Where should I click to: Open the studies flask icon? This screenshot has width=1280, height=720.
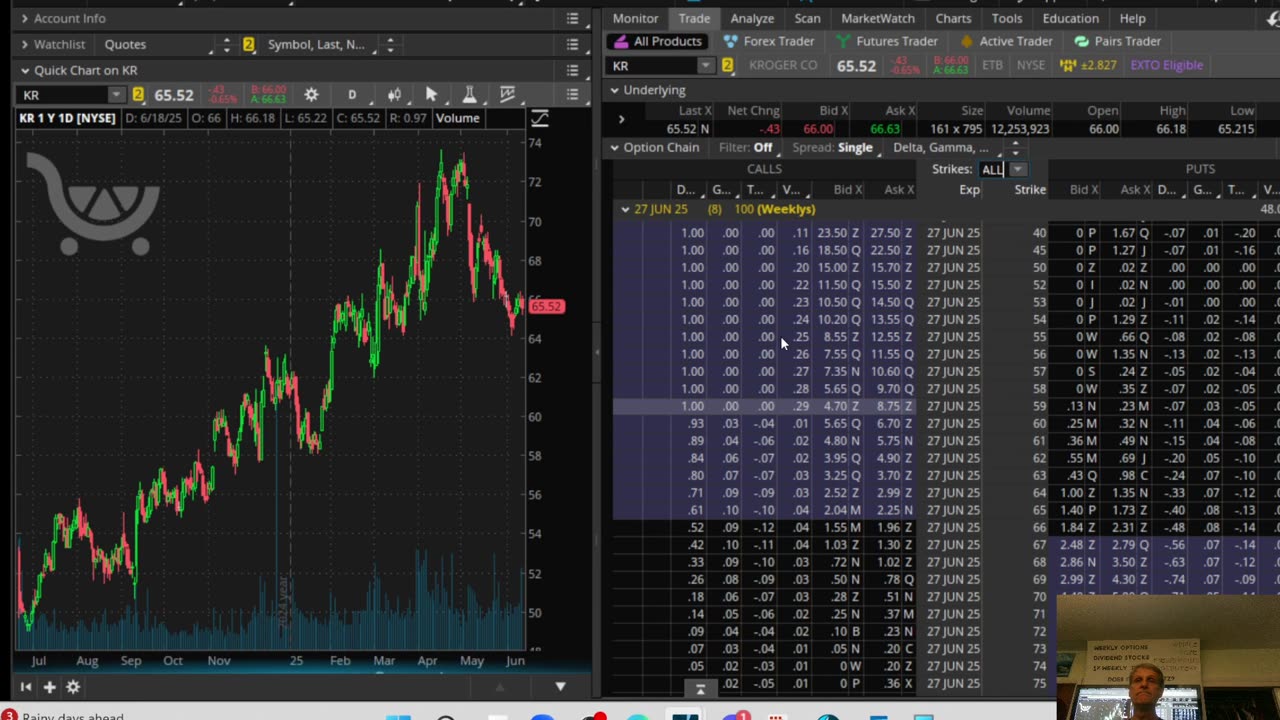tap(469, 95)
